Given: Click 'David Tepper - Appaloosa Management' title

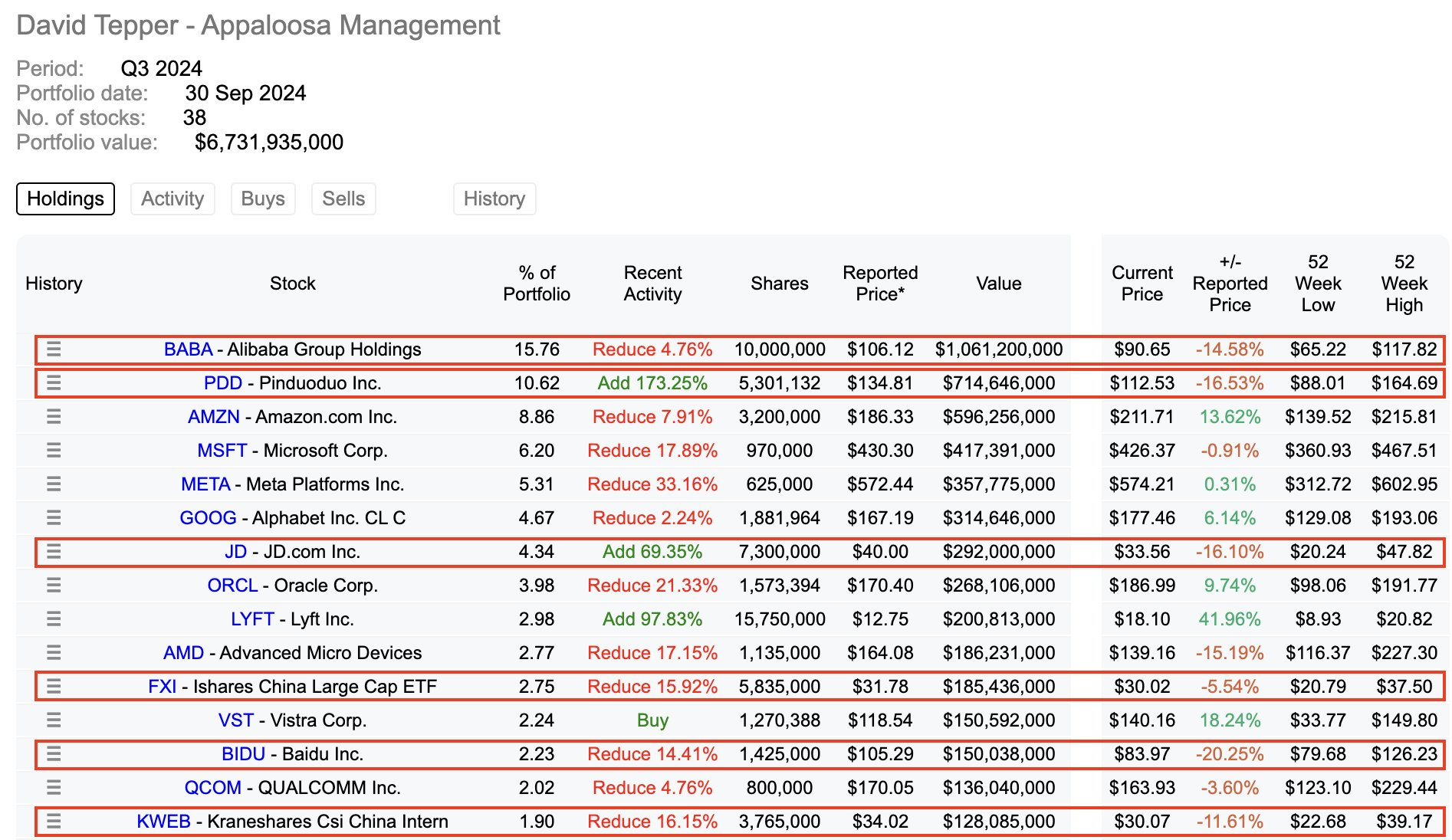Looking at the screenshot, I should 258,25.
